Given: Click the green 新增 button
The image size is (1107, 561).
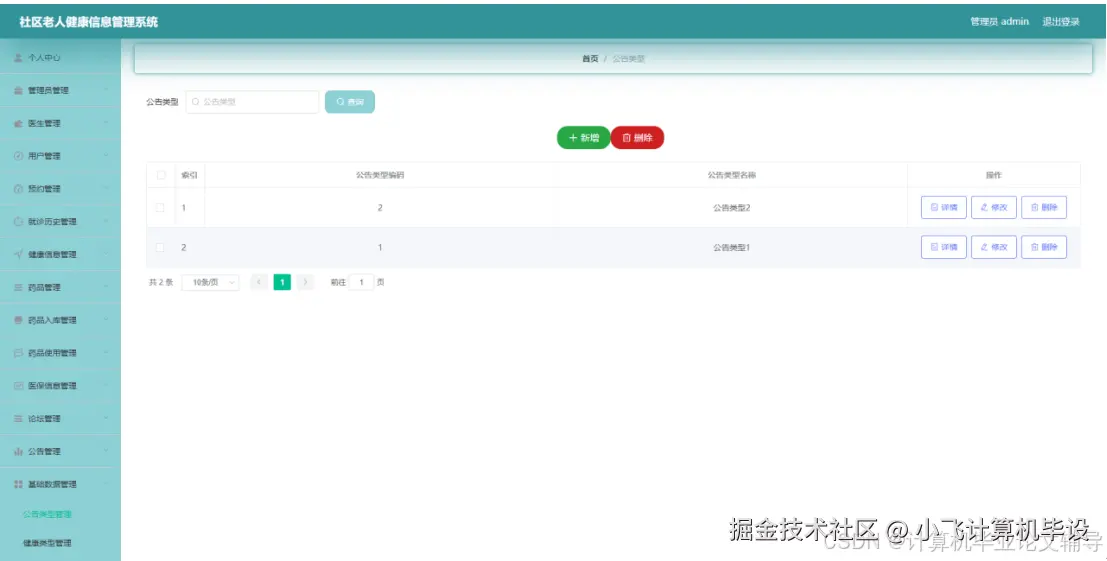Looking at the screenshot, I should pos(583,138).
